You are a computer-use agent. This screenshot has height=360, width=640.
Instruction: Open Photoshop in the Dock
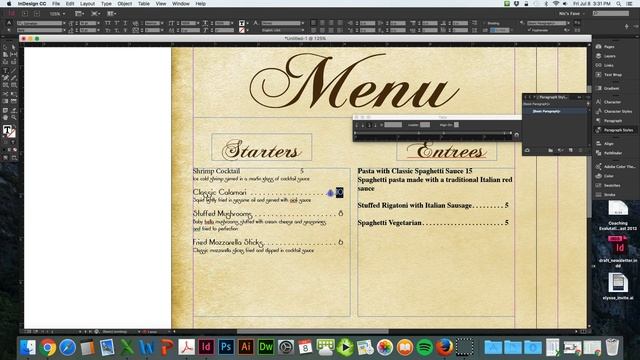coord(226,347)
